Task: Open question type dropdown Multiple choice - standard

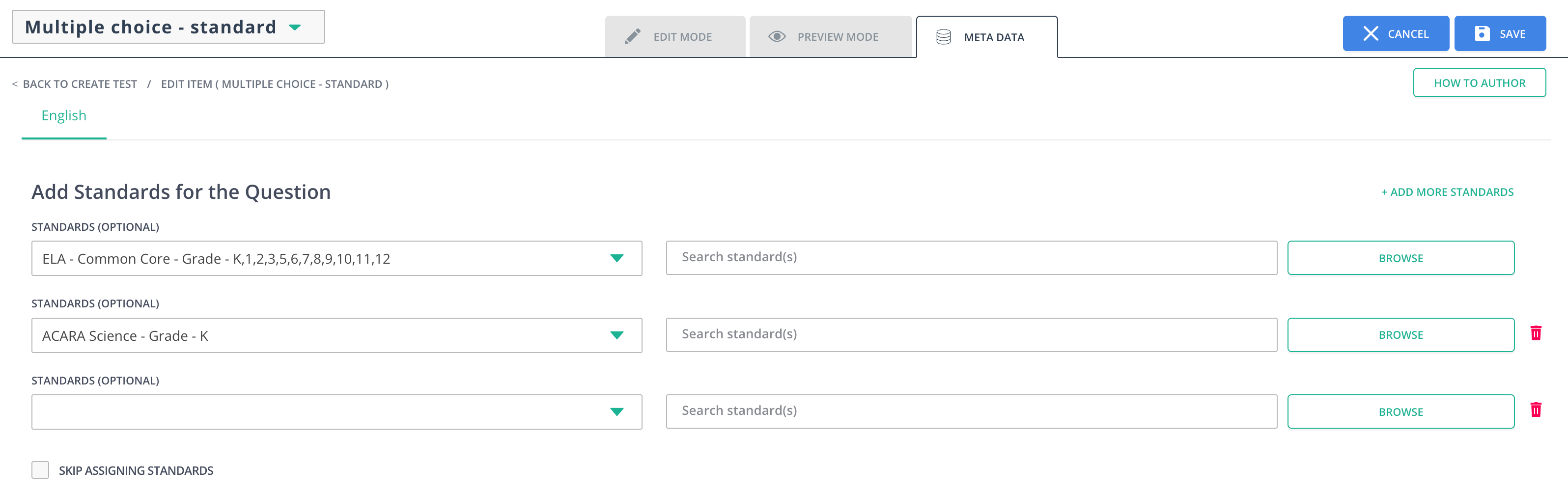Action: [x=168, y=27]
